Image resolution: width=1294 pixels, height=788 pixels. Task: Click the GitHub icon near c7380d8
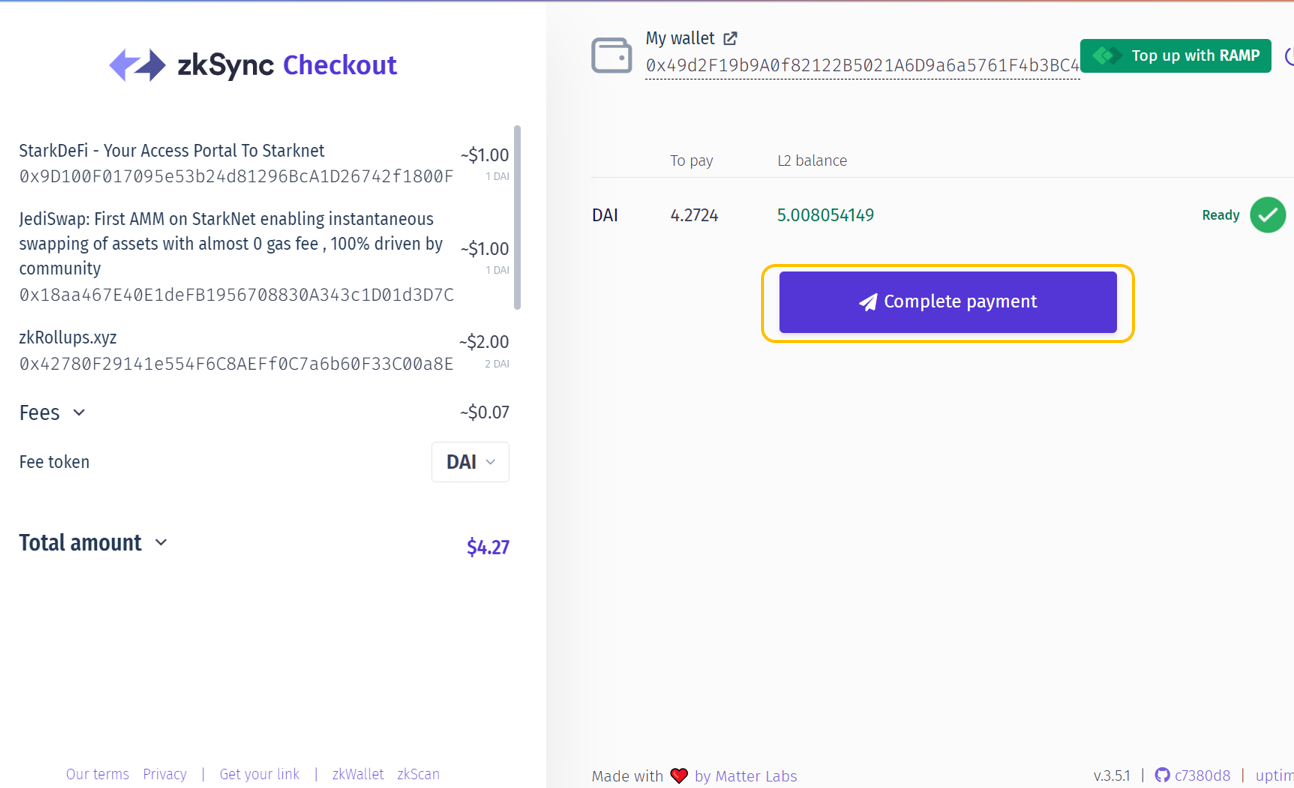click(x=1162, y=775)
